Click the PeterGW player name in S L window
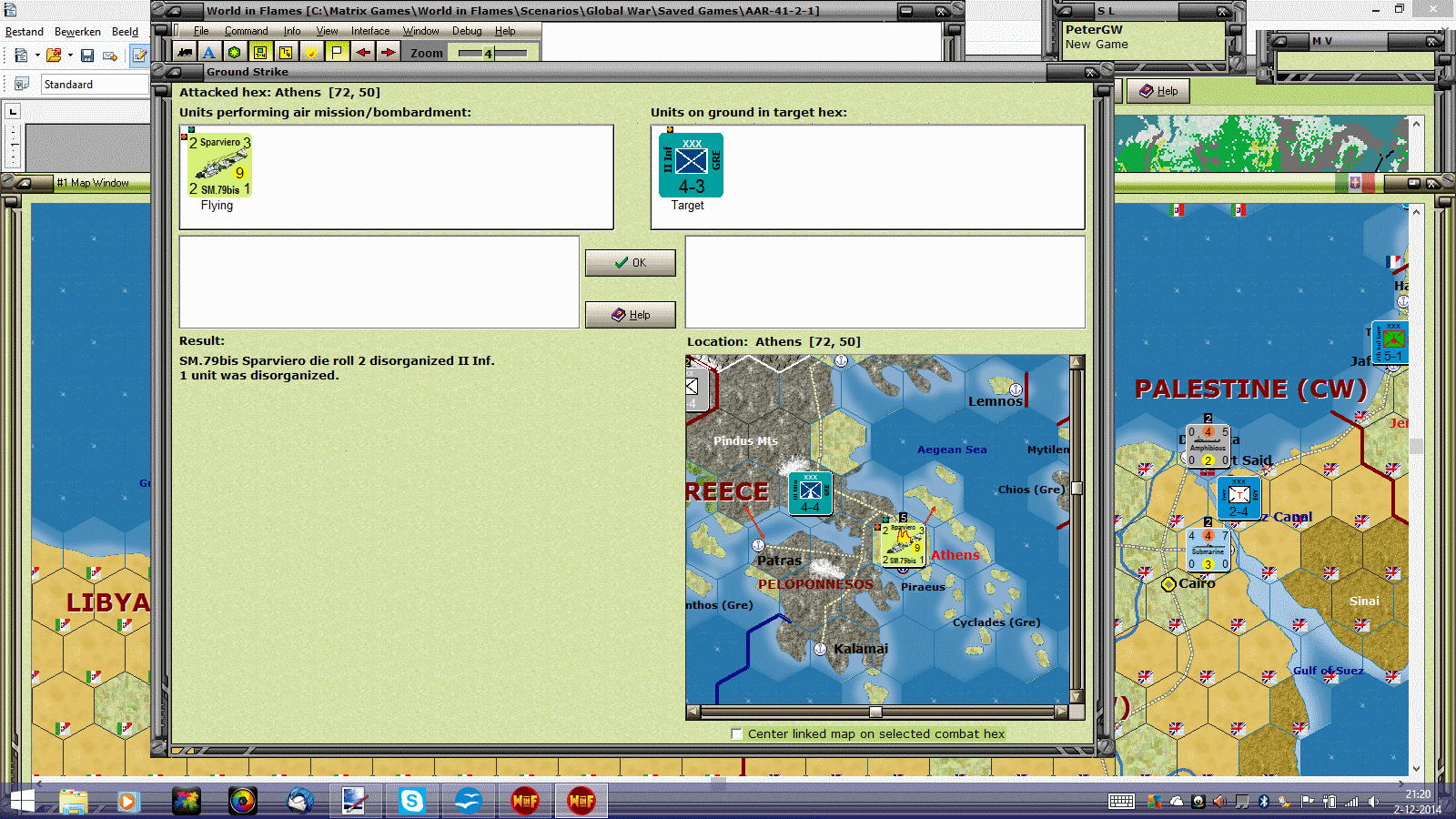Screen dimensions: 1456x819 click(1094, 29)
